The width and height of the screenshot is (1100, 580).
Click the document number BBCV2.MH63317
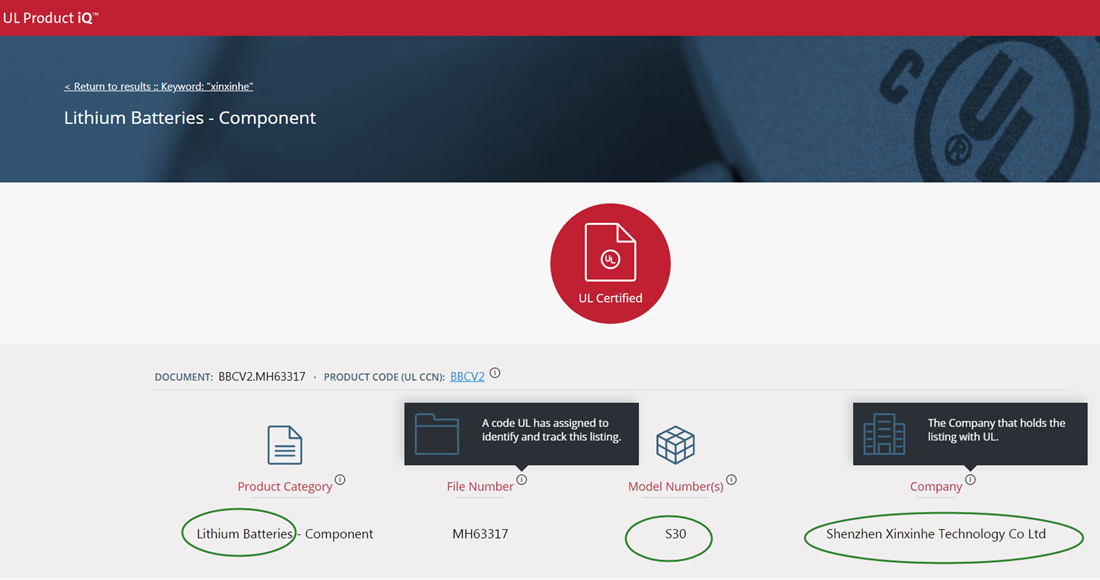(262, 377)
